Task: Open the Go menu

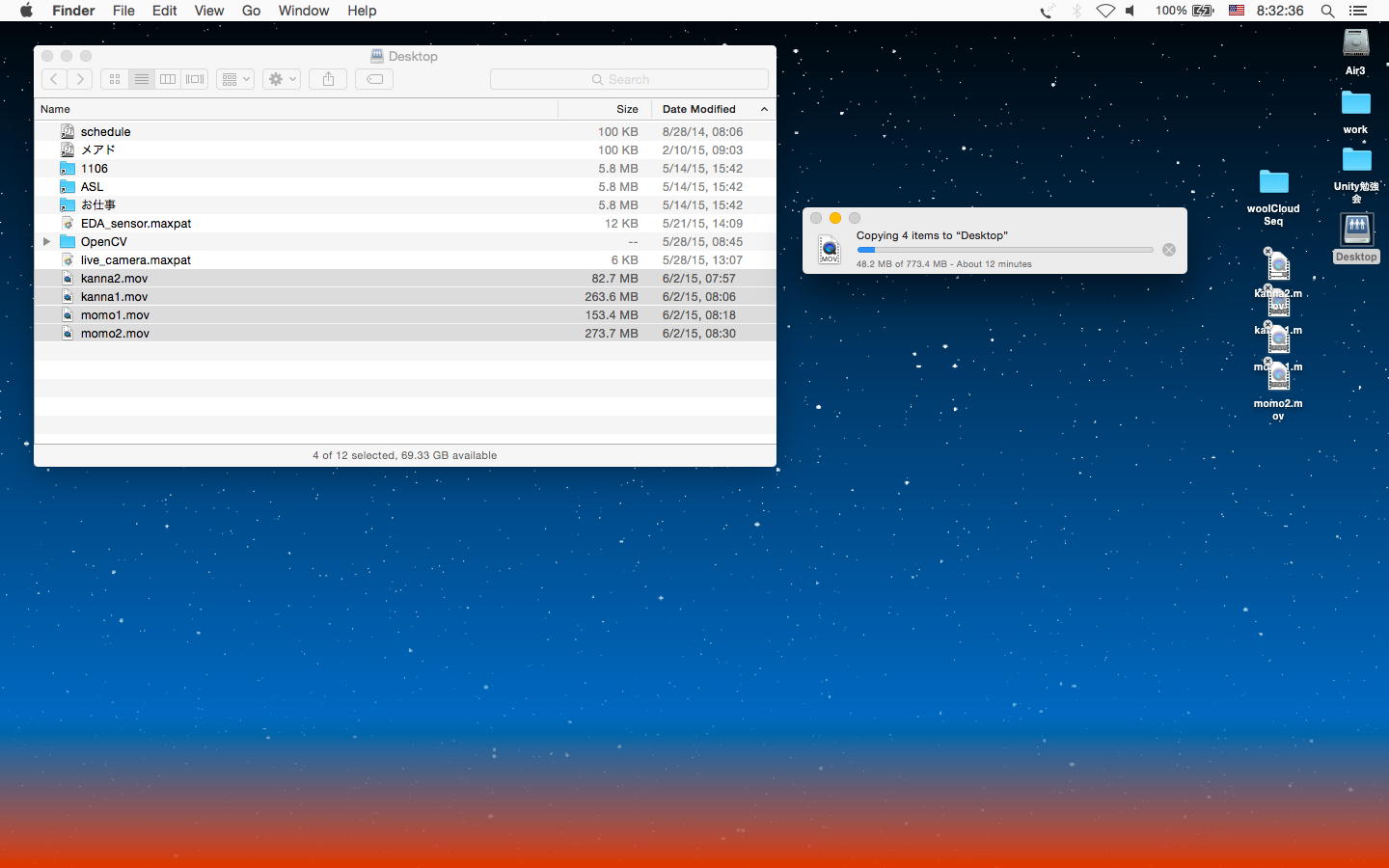Action: pos(251,11)
